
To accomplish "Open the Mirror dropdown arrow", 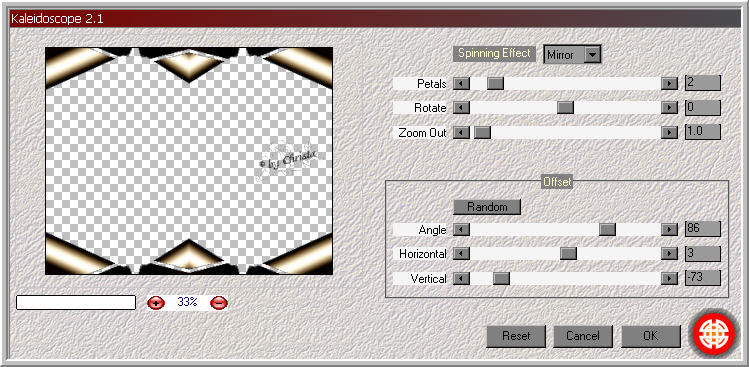I will (592, 55).
